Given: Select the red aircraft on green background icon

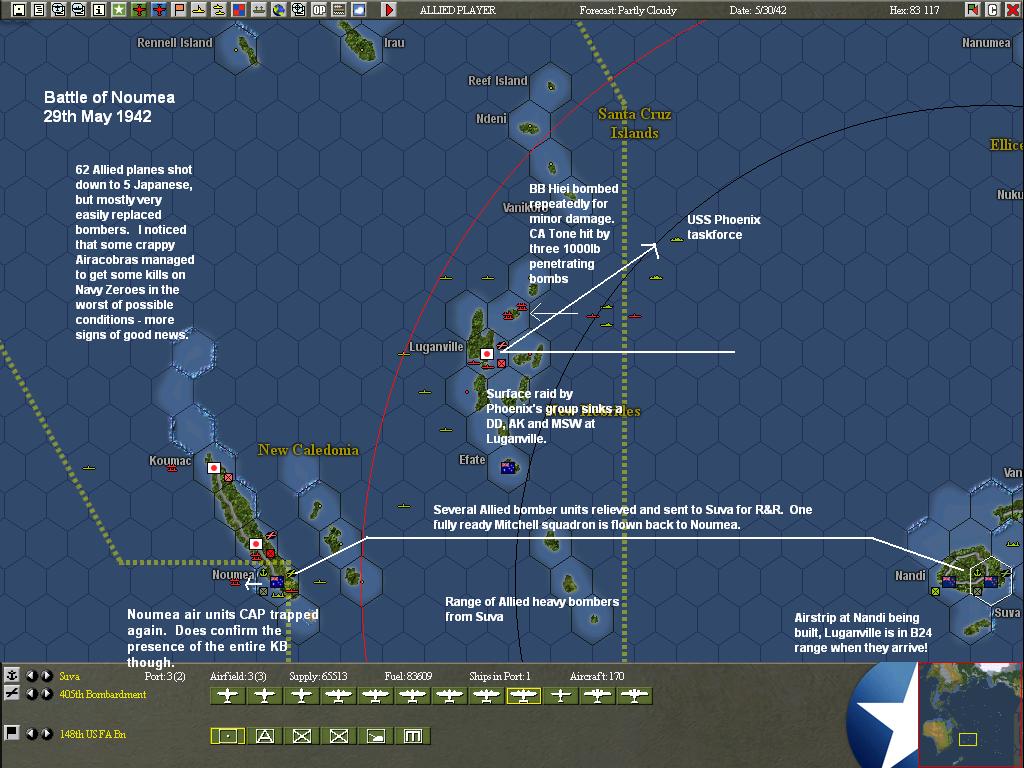Looking at the screenshot, I should point(139,10).
